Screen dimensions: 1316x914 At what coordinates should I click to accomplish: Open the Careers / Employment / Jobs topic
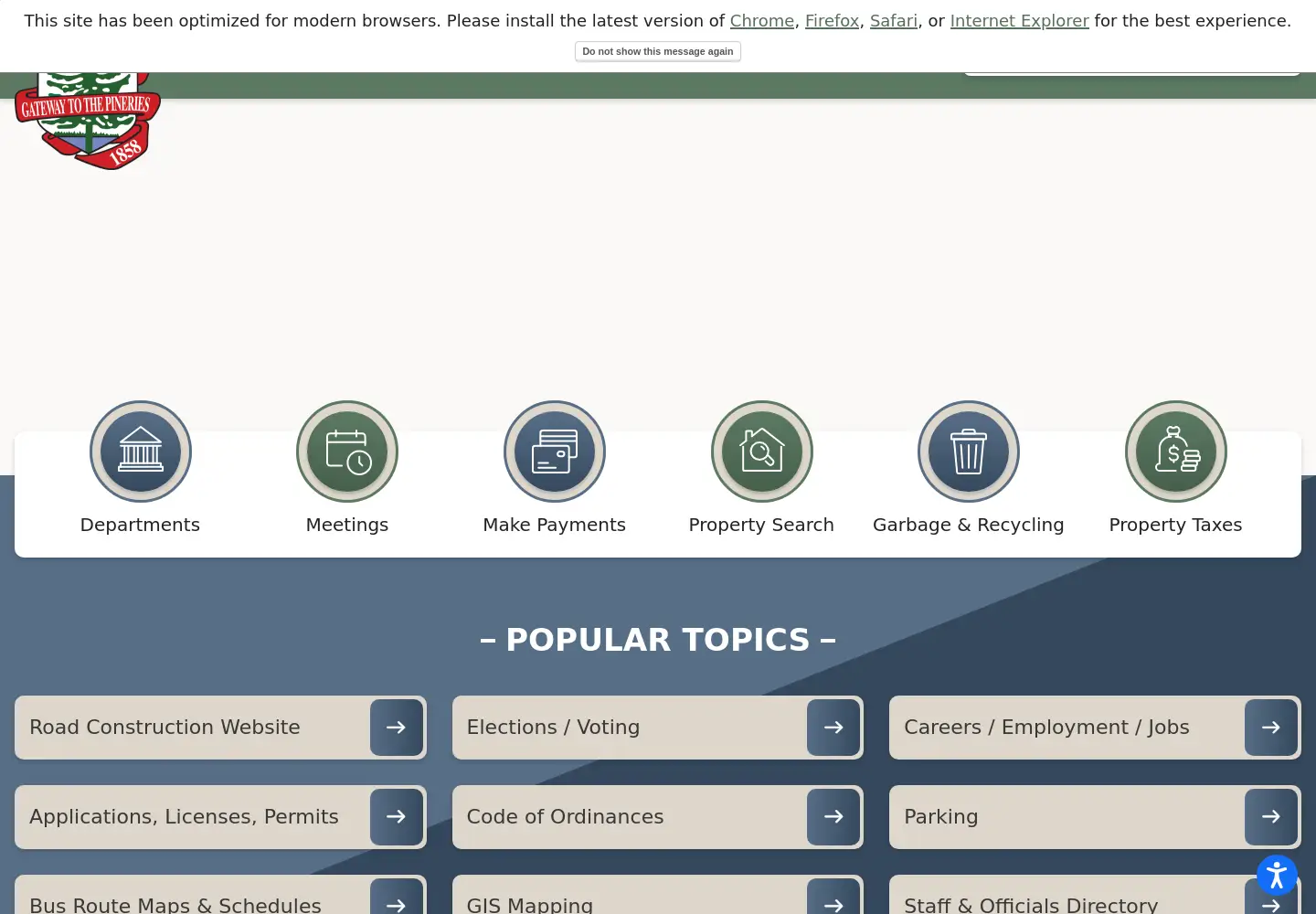click(1095, 728)
